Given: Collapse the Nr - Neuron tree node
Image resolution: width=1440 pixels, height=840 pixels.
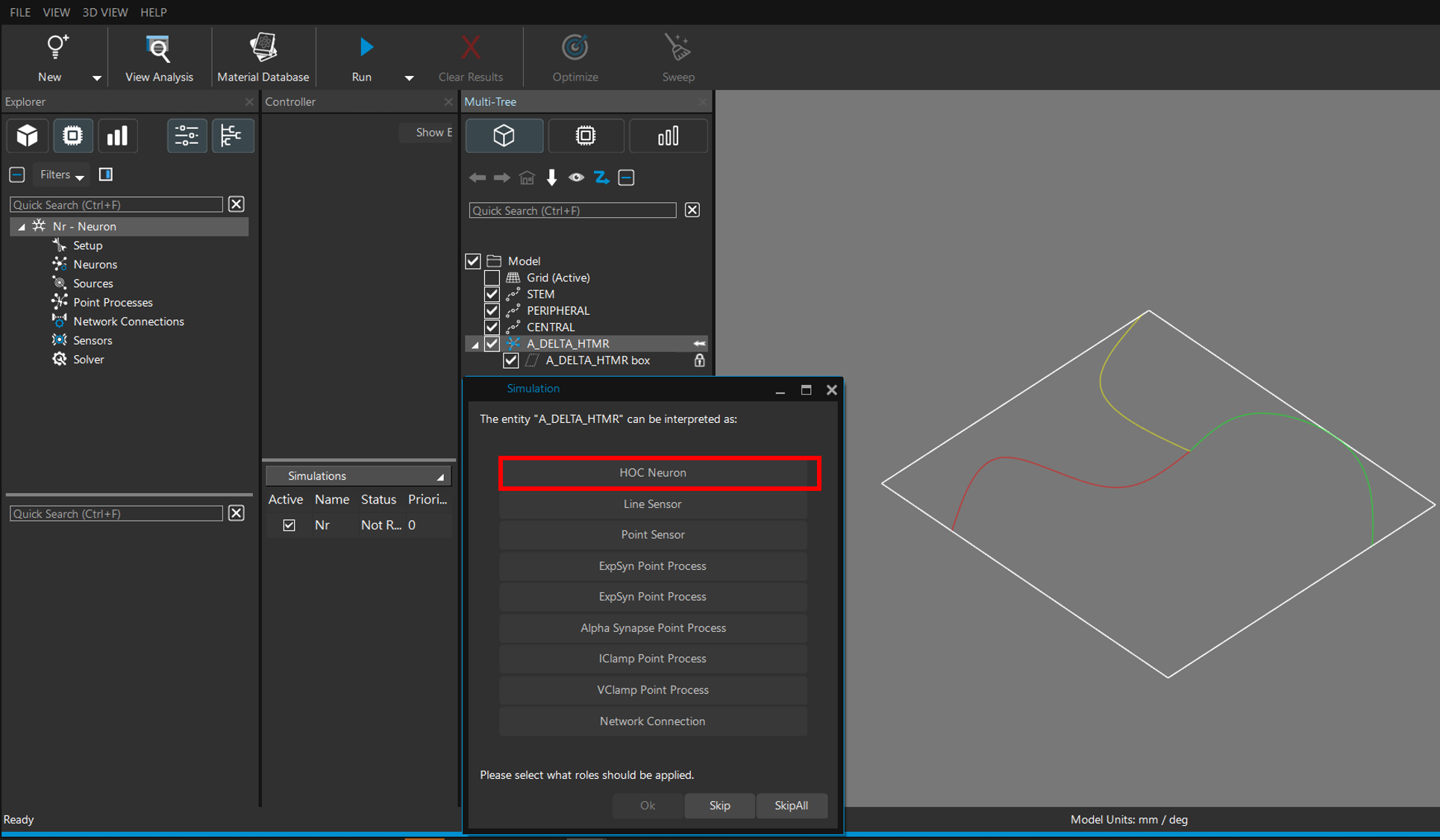Looking at the screenshot, I should coord(22,227).
